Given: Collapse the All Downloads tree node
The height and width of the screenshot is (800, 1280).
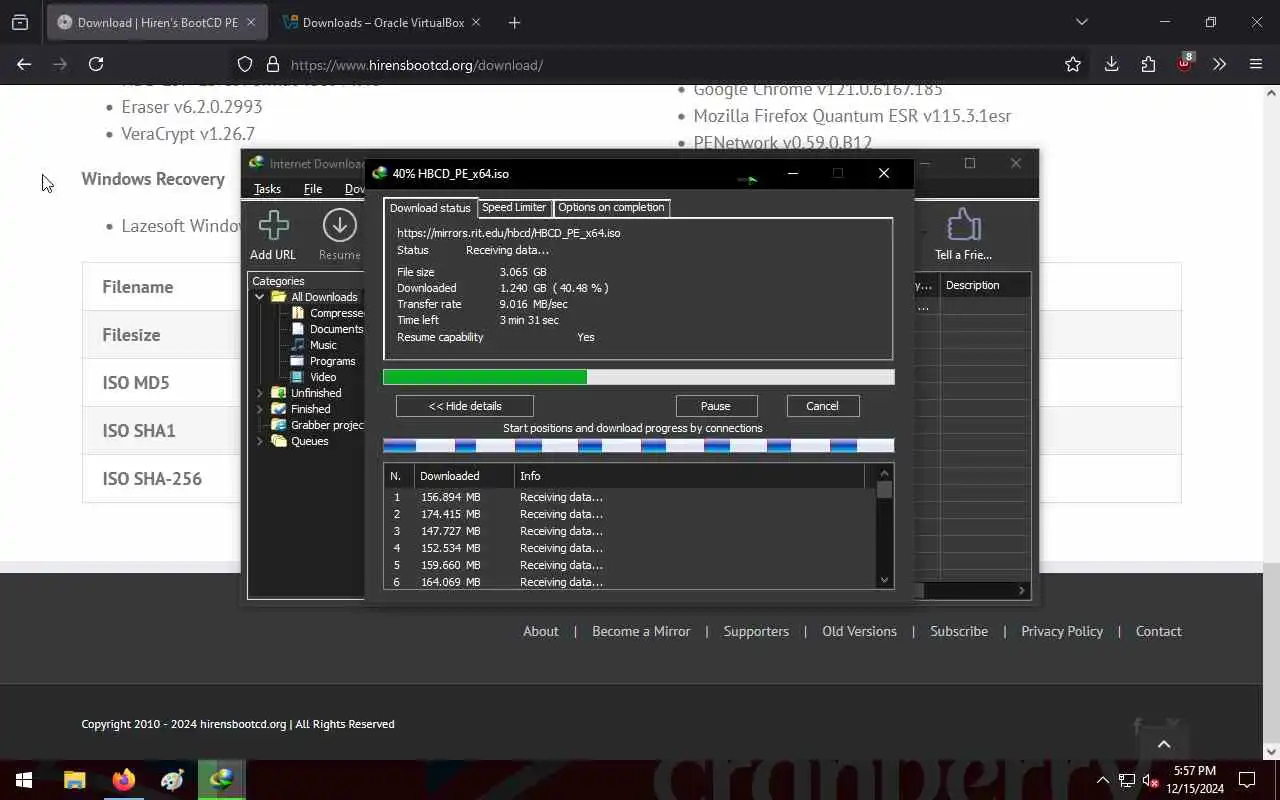Looking at the screenshot, I should point(260,297).
